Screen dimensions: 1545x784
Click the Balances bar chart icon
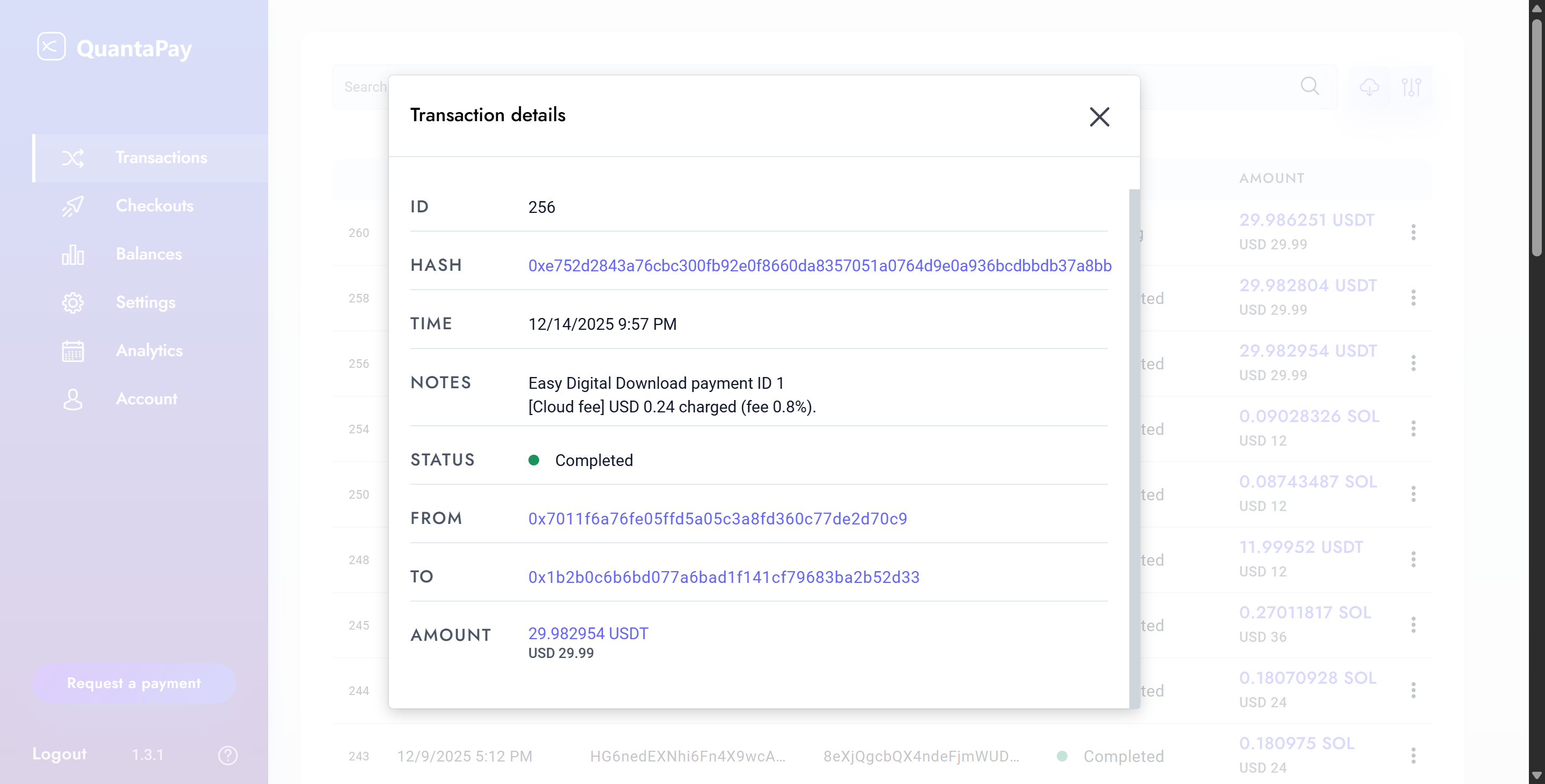pos(72,254)
